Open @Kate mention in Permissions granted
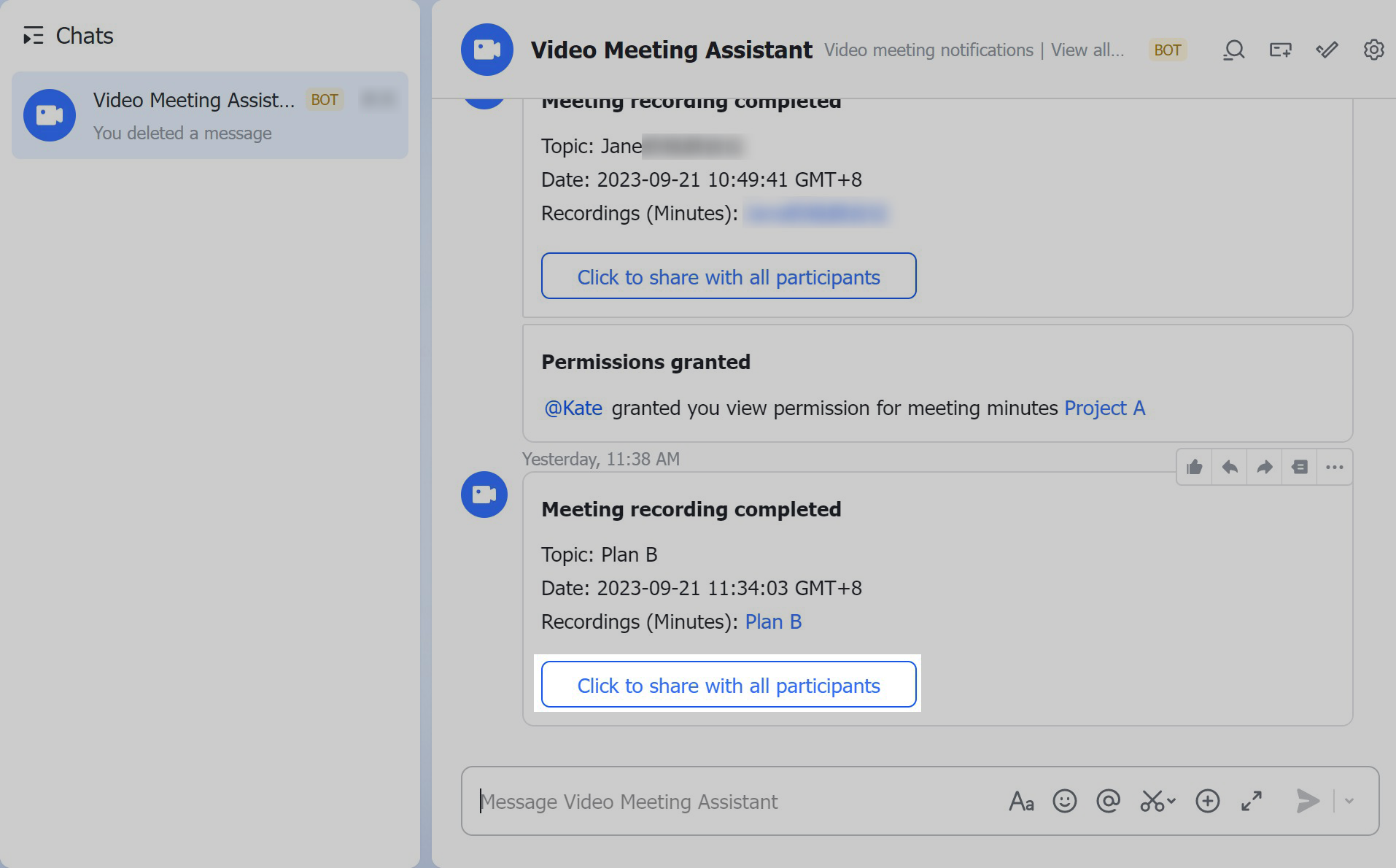Screen dimensions: 1396x868 pyautogui.click(x=573, y=408)
